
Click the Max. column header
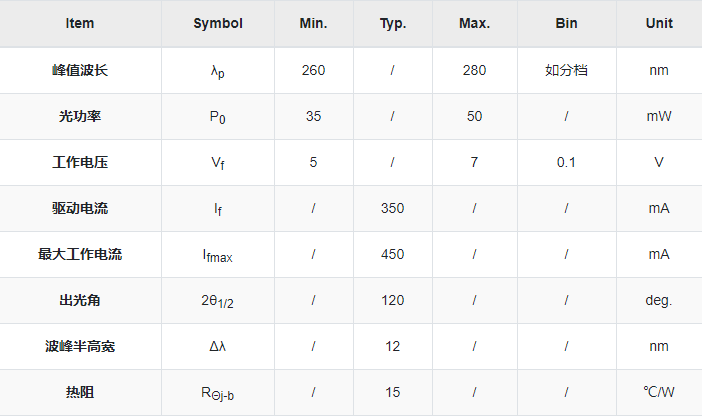pos(475,23)
